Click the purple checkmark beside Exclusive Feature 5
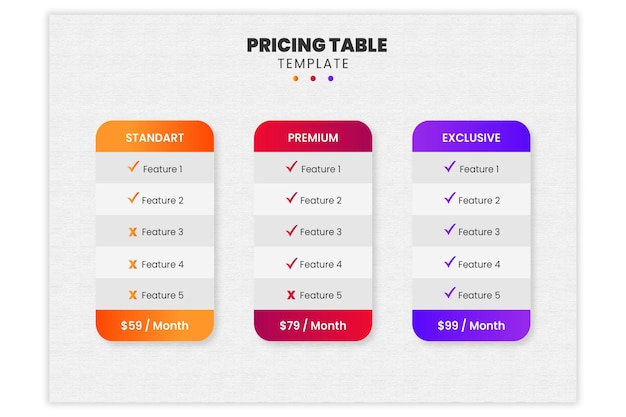The image size is (626, 417). click(x=450, y=292)
